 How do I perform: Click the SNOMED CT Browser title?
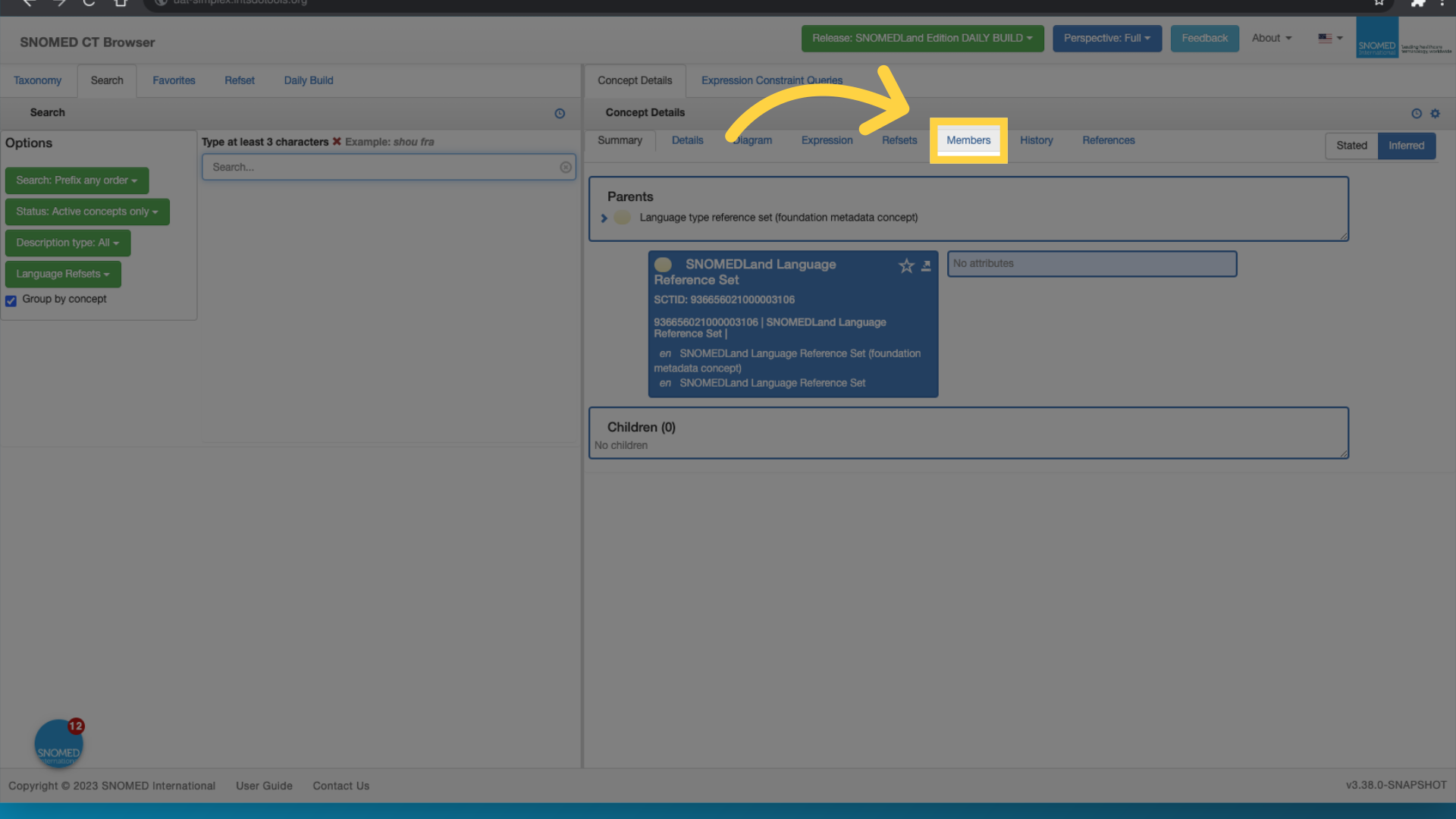click(87, 42)
